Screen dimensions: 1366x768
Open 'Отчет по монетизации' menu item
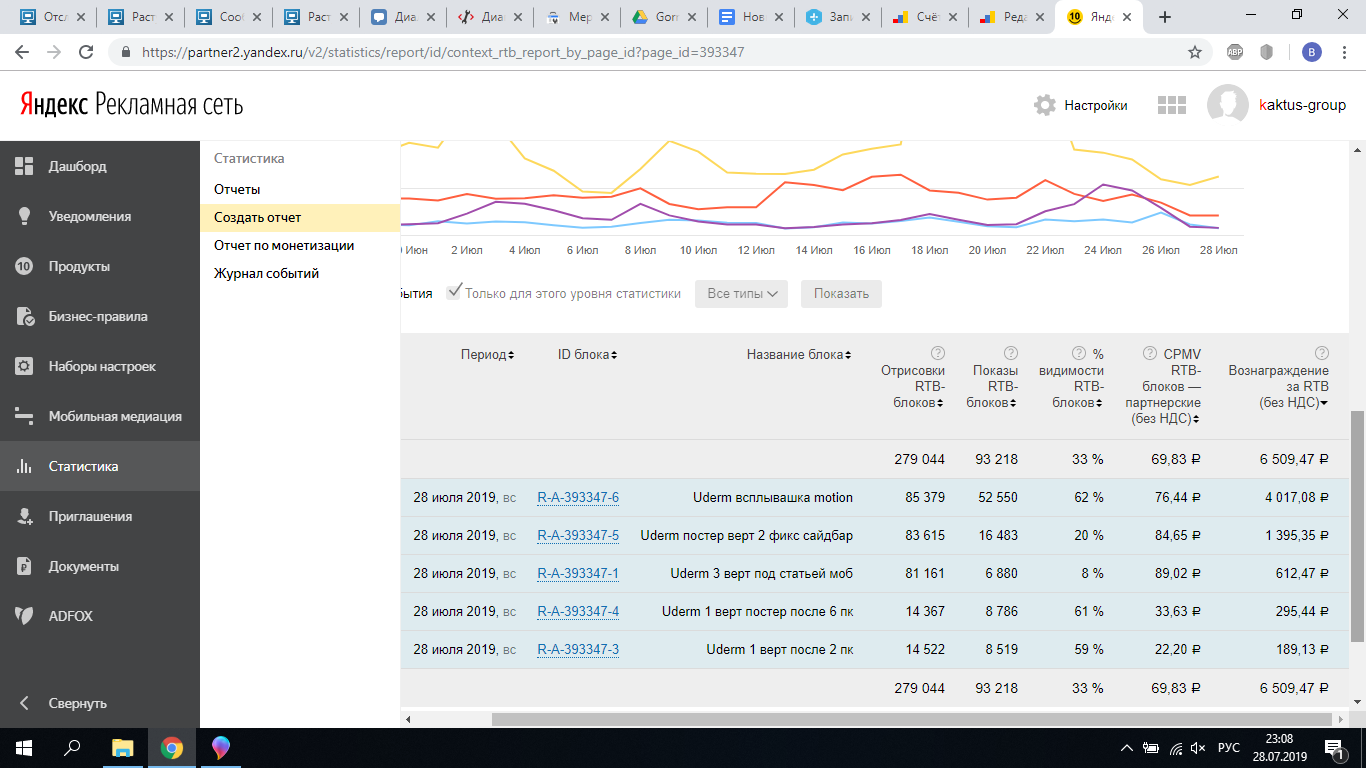(284, 245)
